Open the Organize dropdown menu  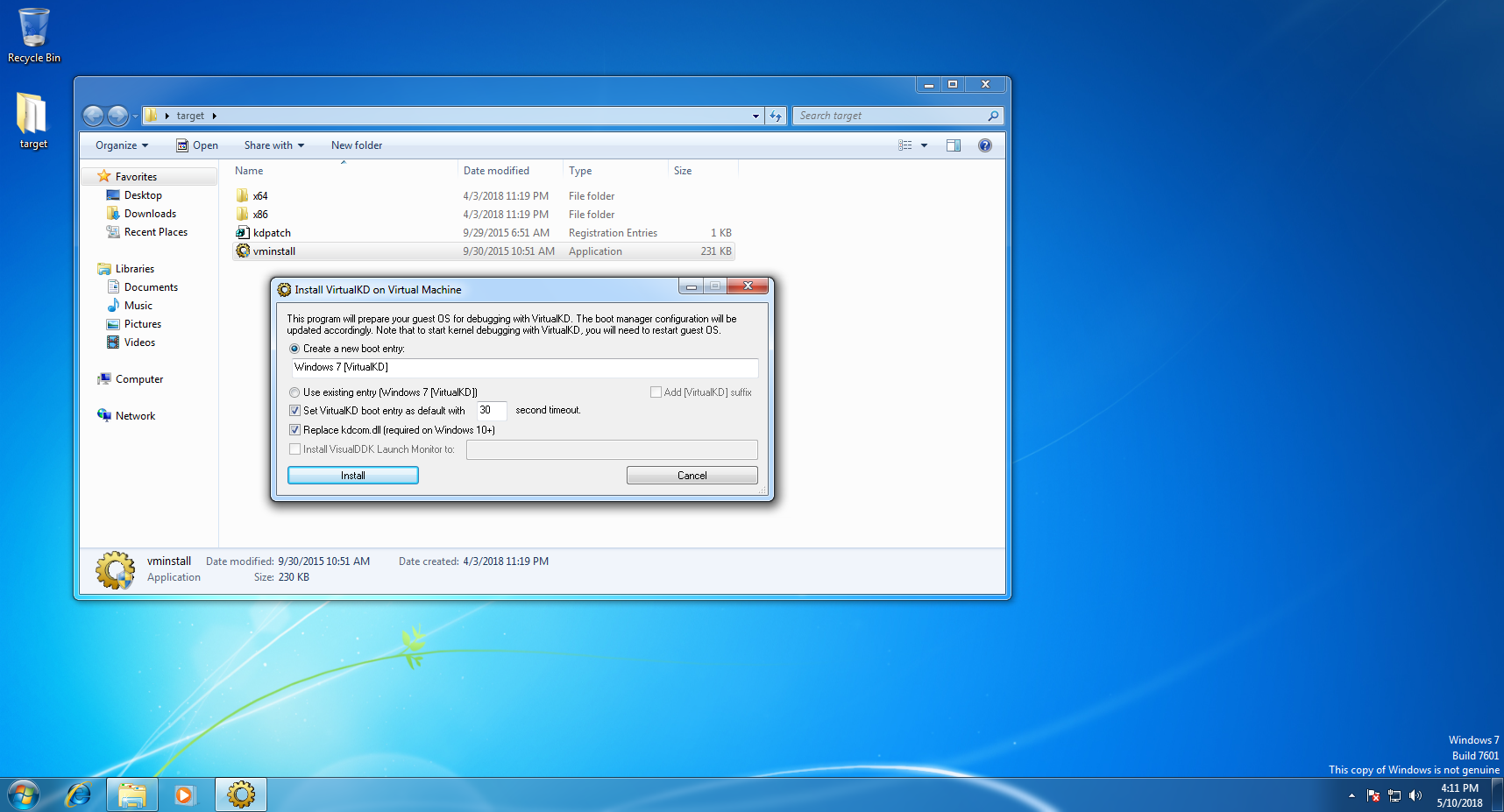(122, 145)
